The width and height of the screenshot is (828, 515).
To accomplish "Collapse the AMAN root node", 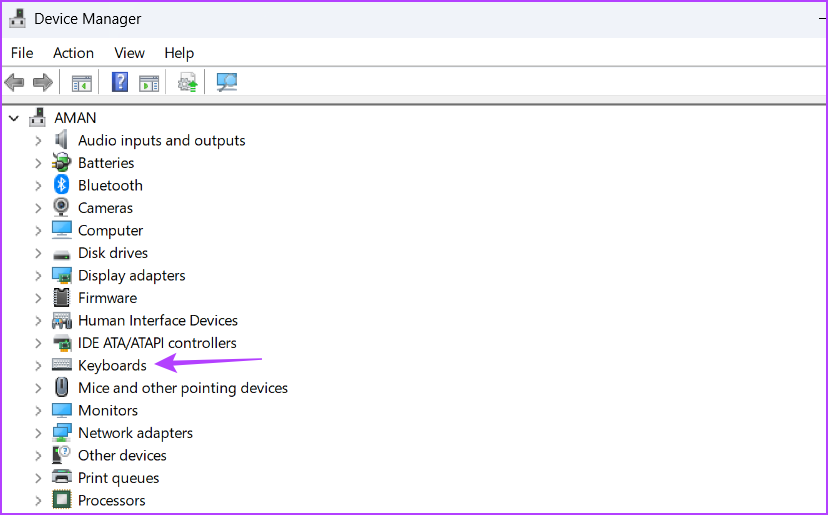I will tap(14, 118).
